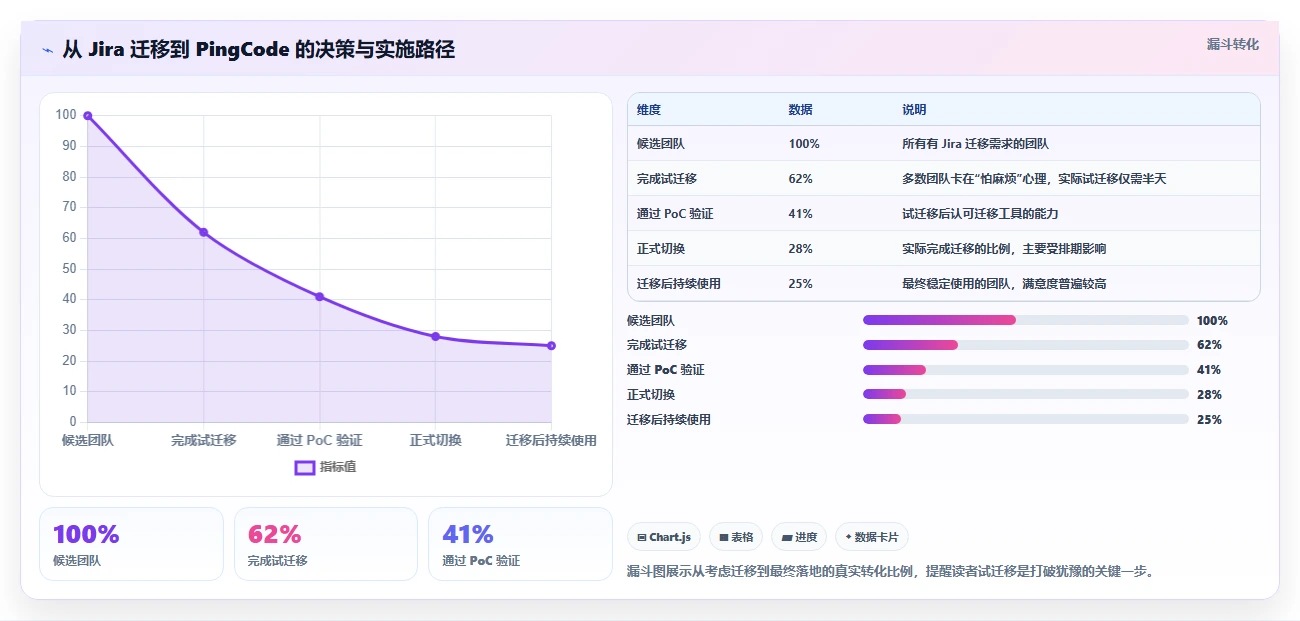Click the description mentioning 主要受排期影响

1004,249
